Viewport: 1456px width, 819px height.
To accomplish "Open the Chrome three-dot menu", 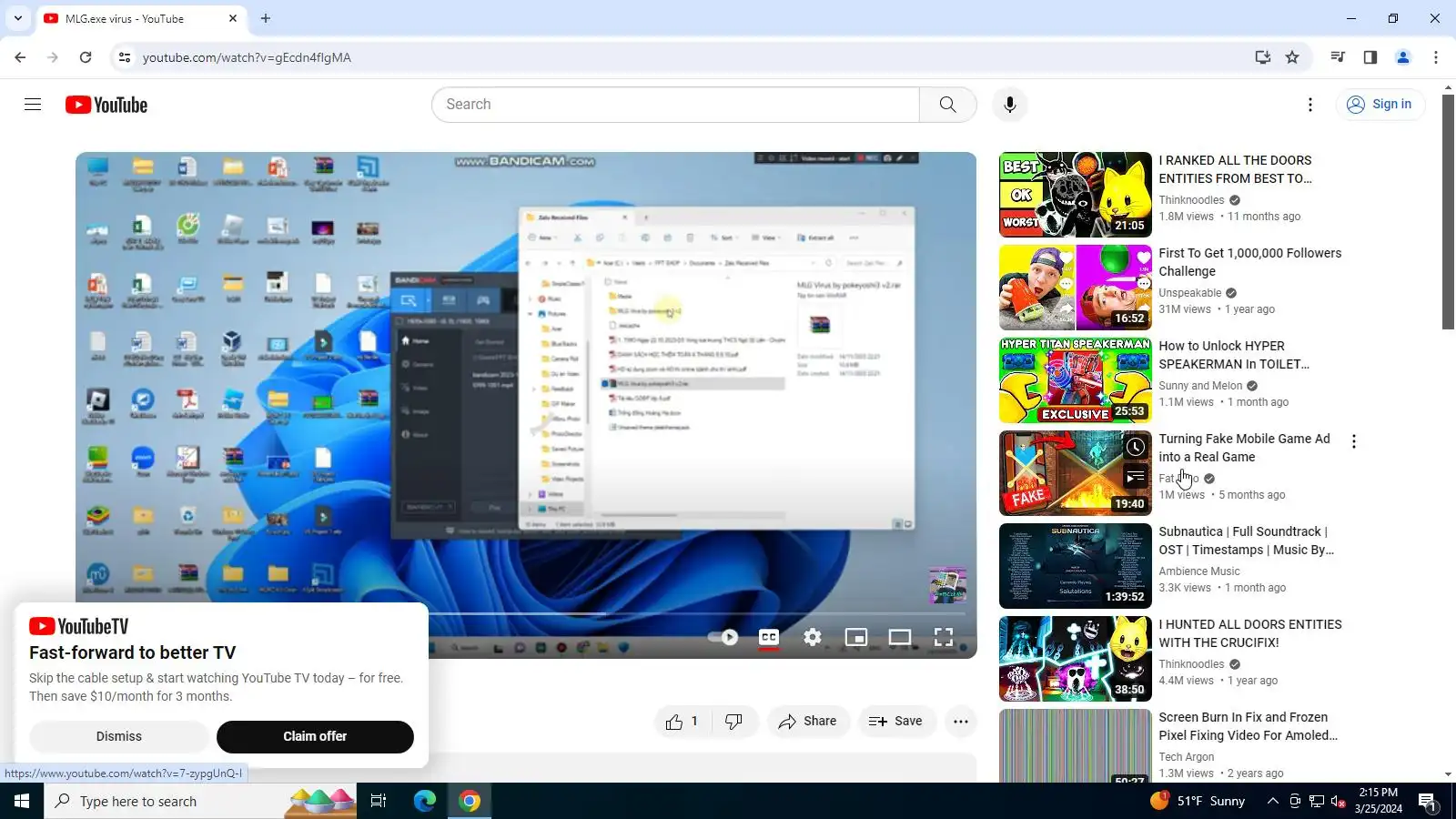I will pos(1436,57).
